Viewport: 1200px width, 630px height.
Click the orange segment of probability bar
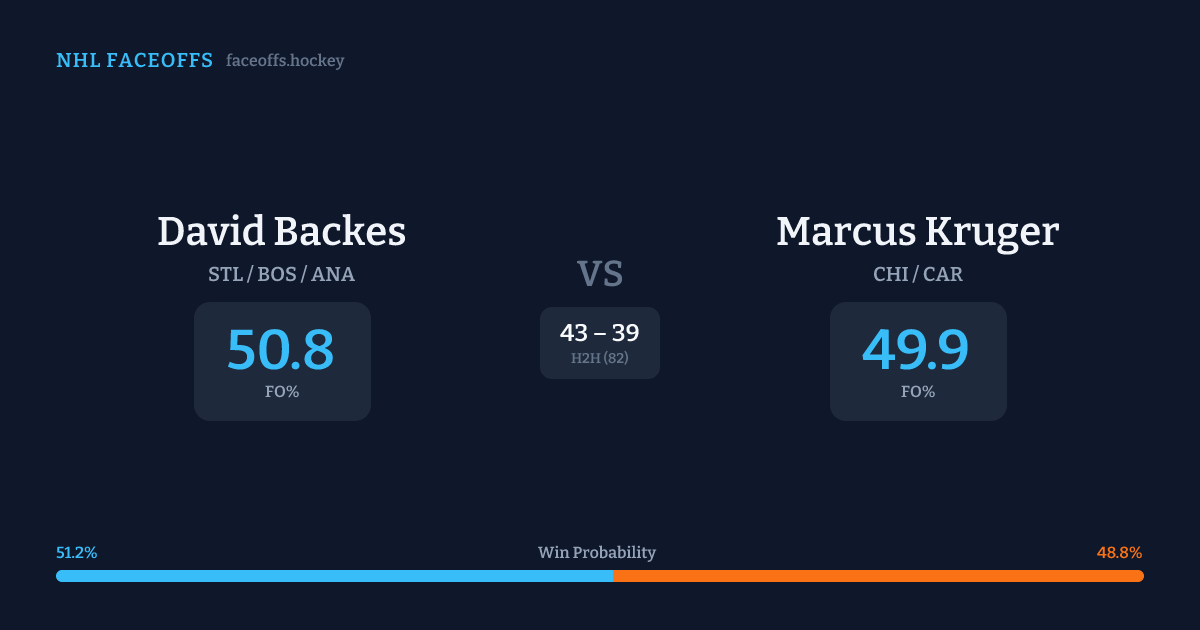tap(878, 576)
